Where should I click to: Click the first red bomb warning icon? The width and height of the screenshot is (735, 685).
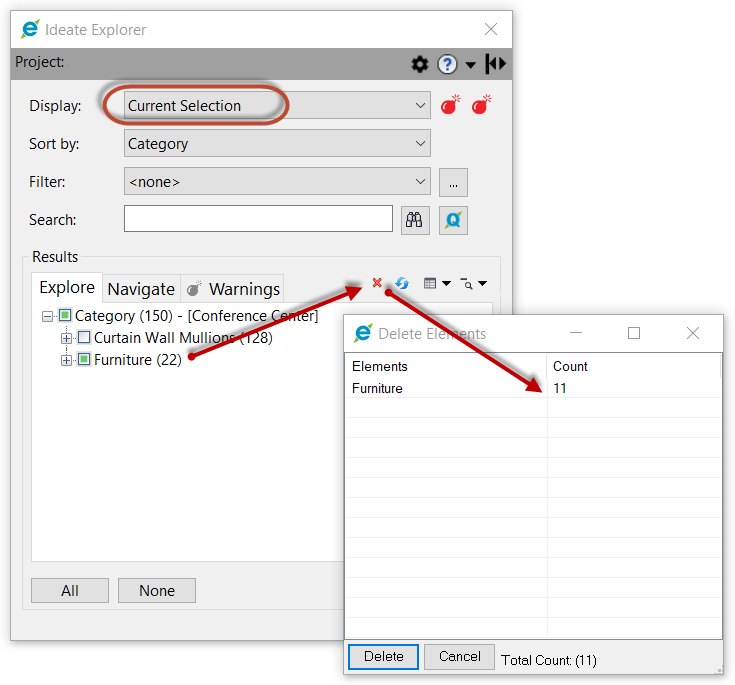[x=450, y=105]
